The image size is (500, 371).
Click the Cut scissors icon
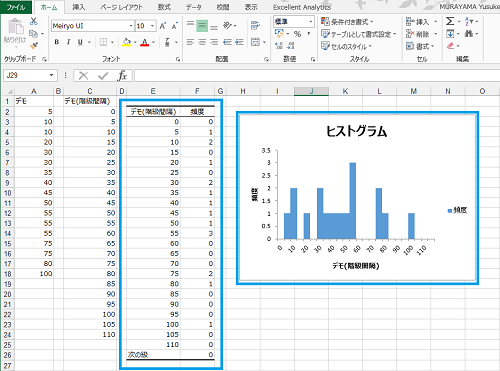point(33,21)
